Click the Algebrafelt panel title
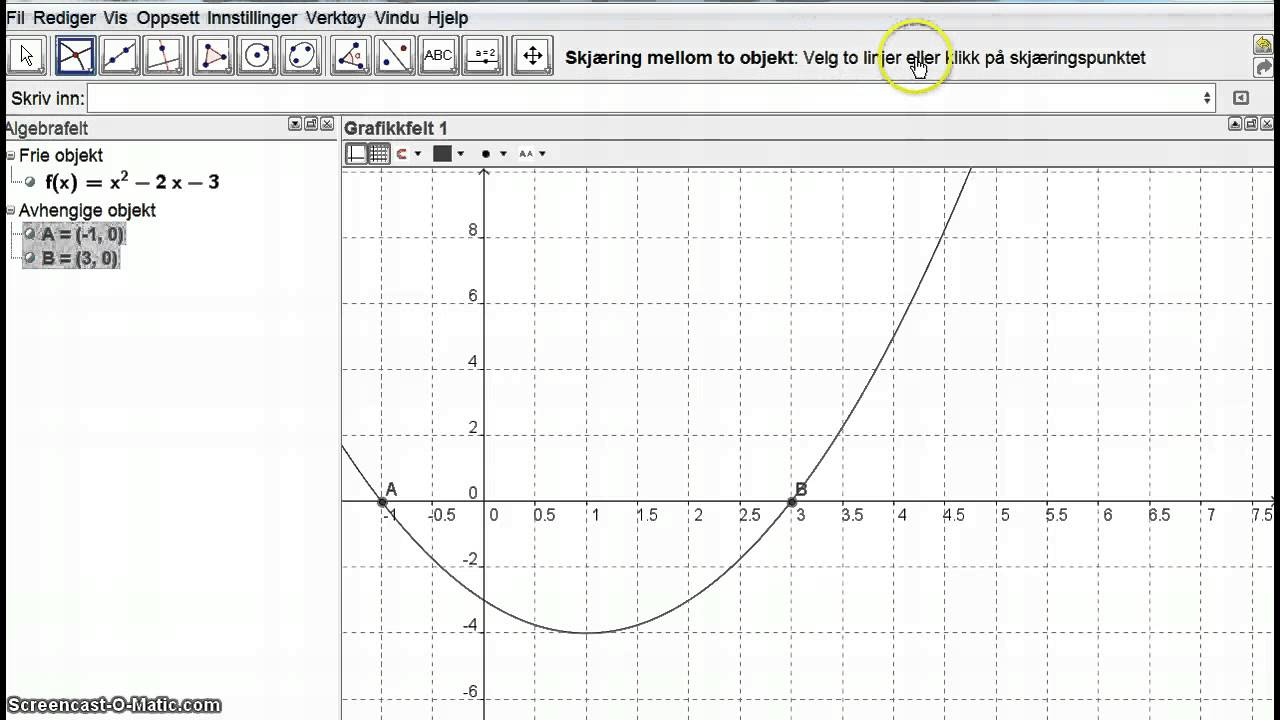 point(46,128)
